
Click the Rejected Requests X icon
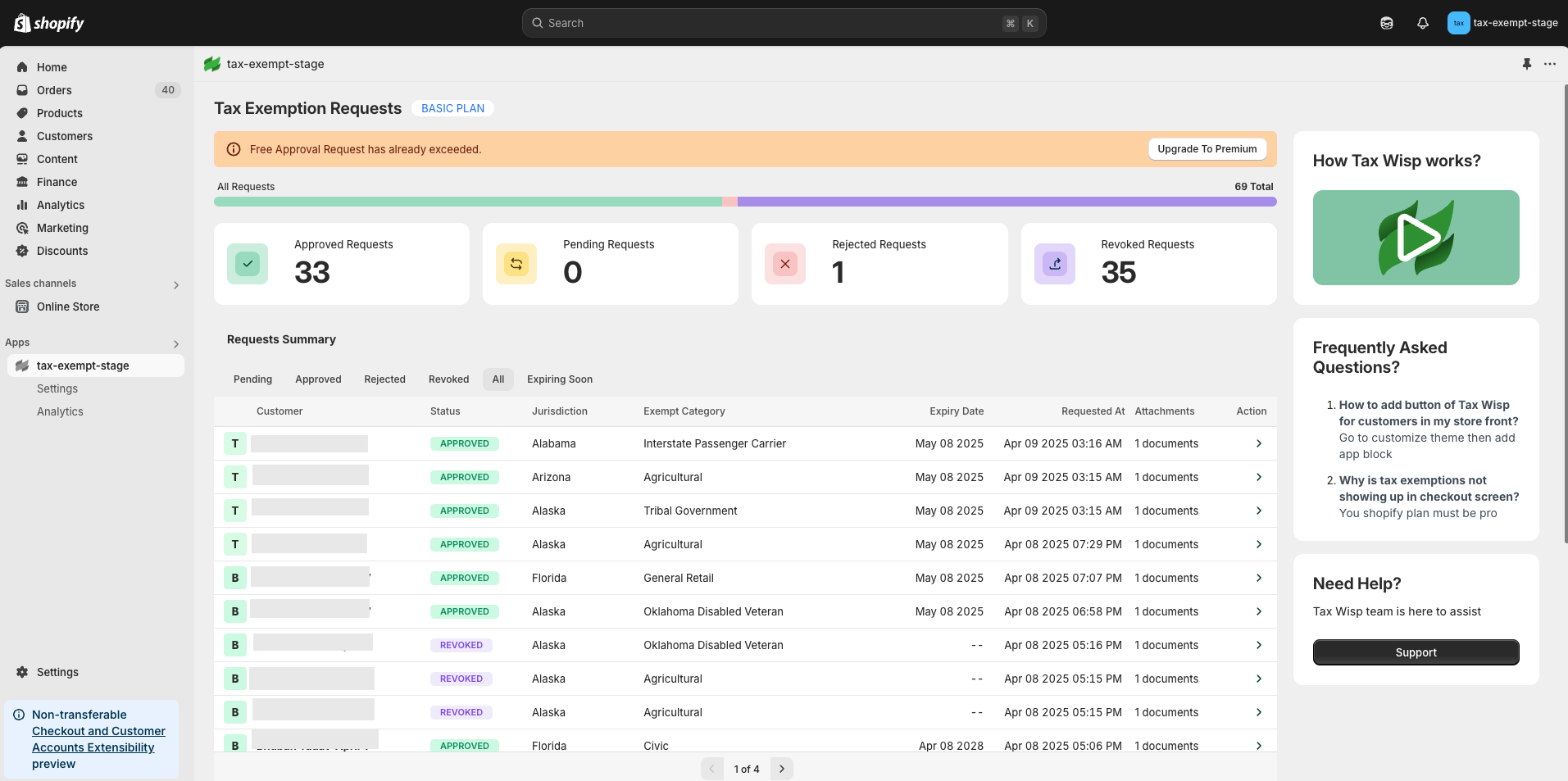785,264
